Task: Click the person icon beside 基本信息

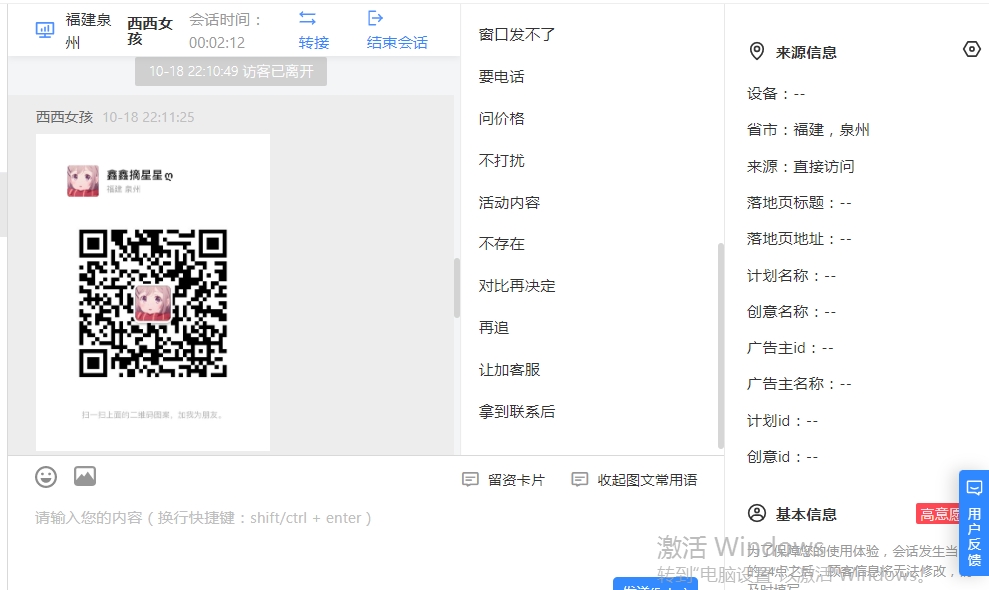Action: click(756, 513)
